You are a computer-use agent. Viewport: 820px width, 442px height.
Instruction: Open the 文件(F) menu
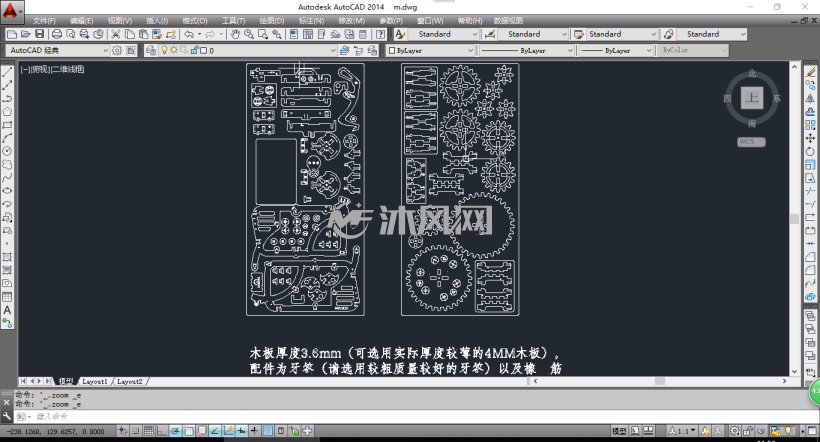(44, 21)
